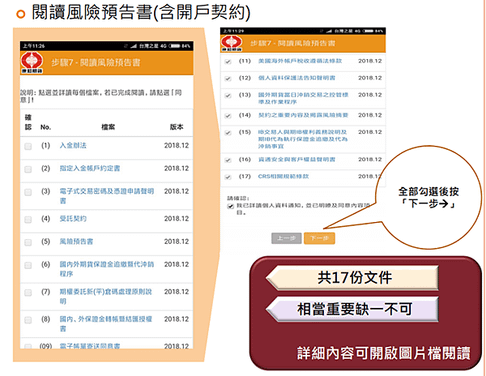Tap the logo in the left phone header
Screen dimensions: 486x376
point(32,62)
